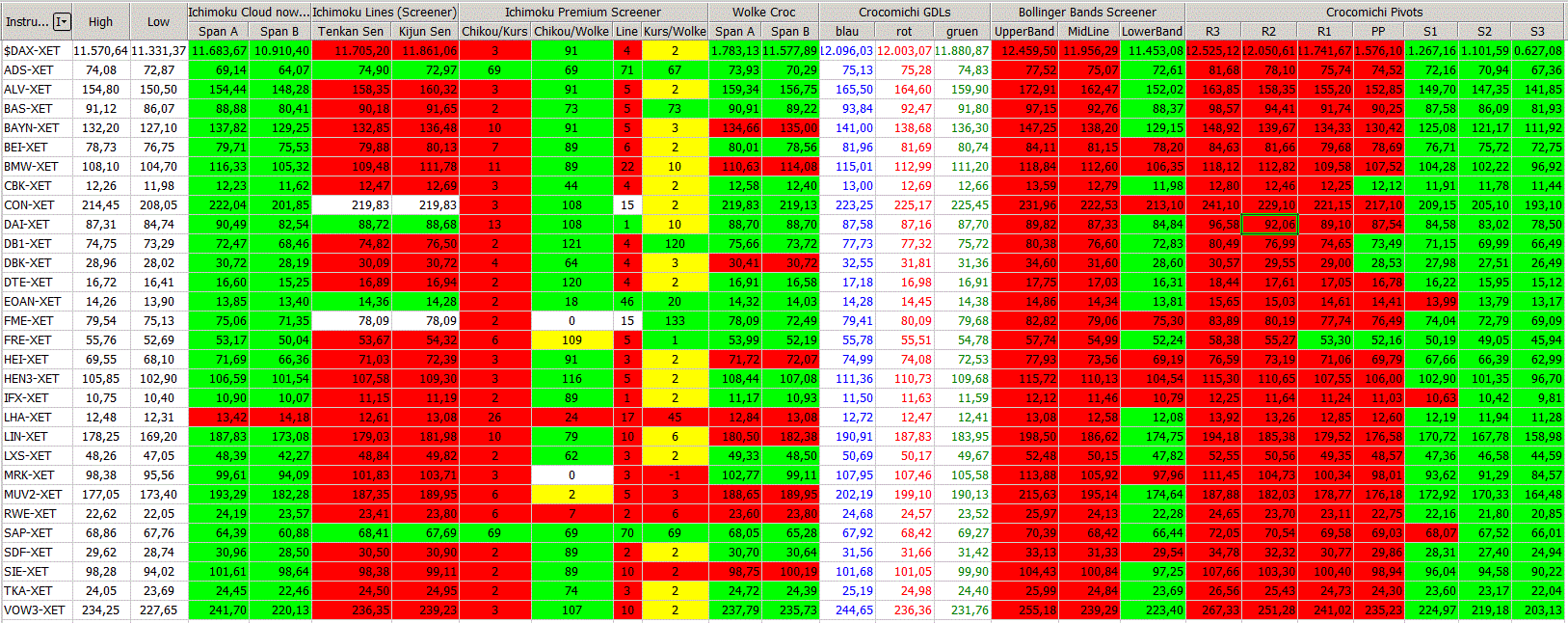
Task: Click the yellow FRE-XET Chikou/Wolke cell 109
Action: (571, 339)
